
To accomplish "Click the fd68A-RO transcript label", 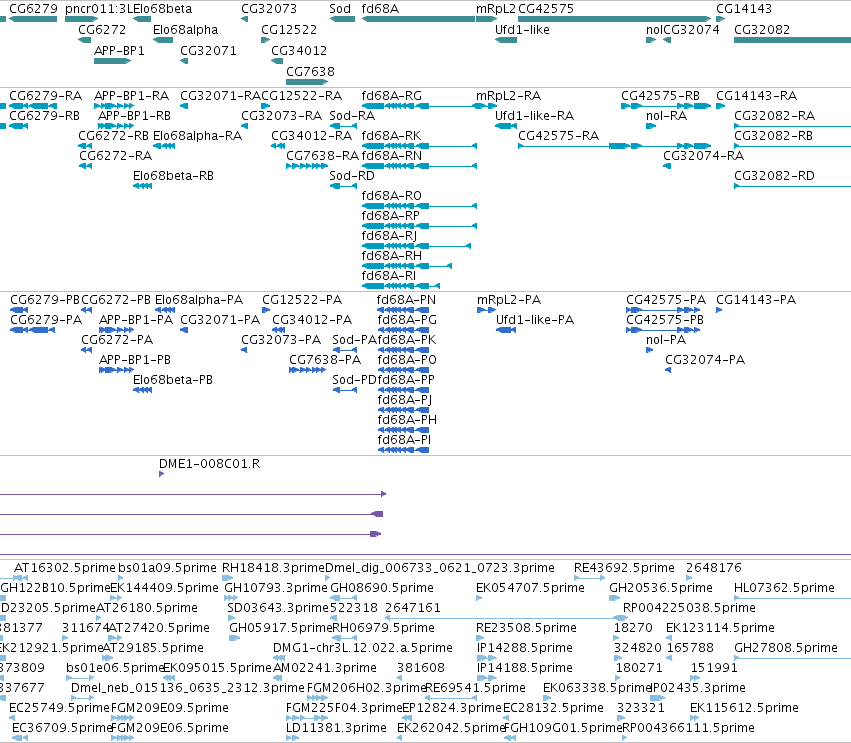I will 392,196.
